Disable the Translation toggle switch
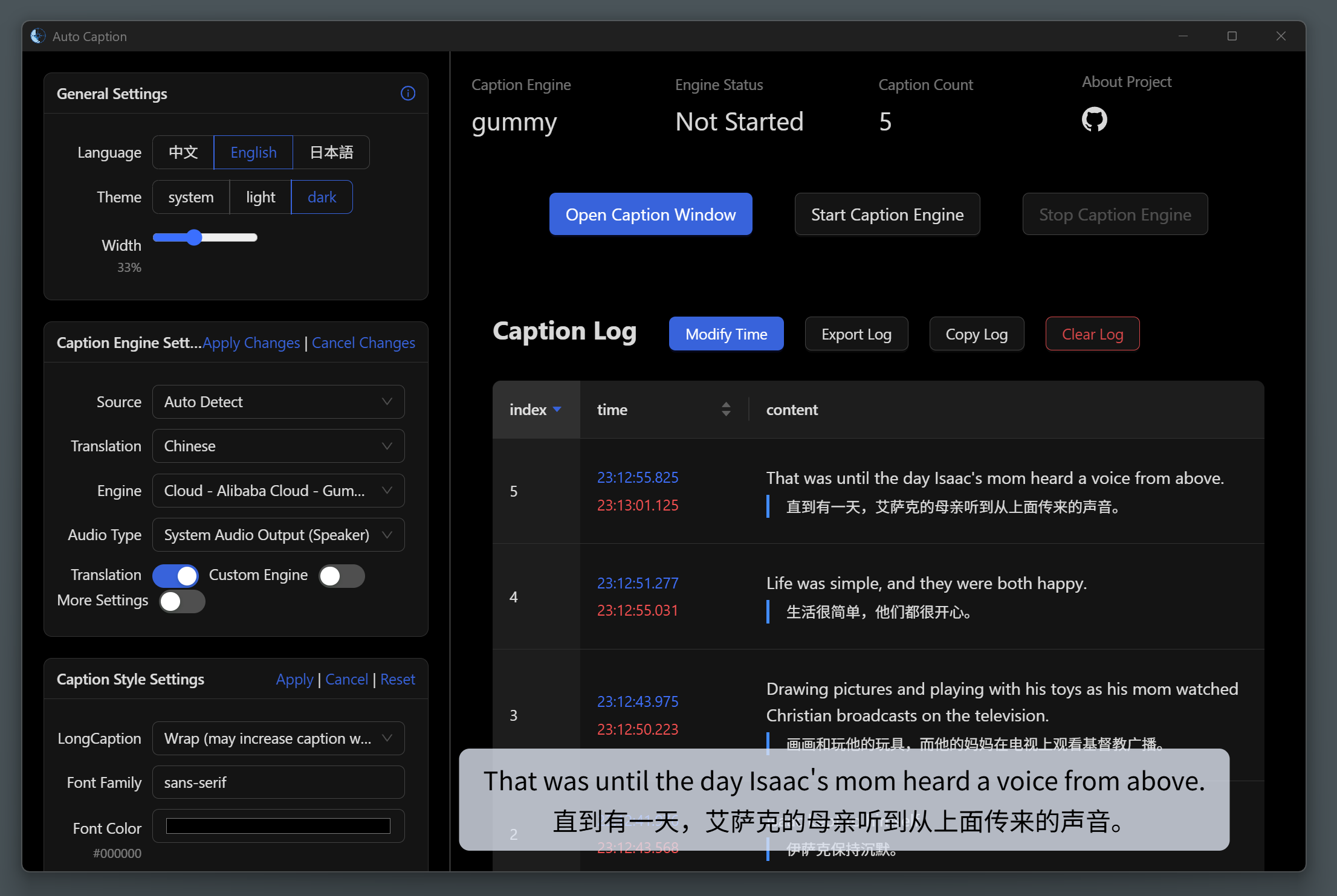 click(175, 575)
